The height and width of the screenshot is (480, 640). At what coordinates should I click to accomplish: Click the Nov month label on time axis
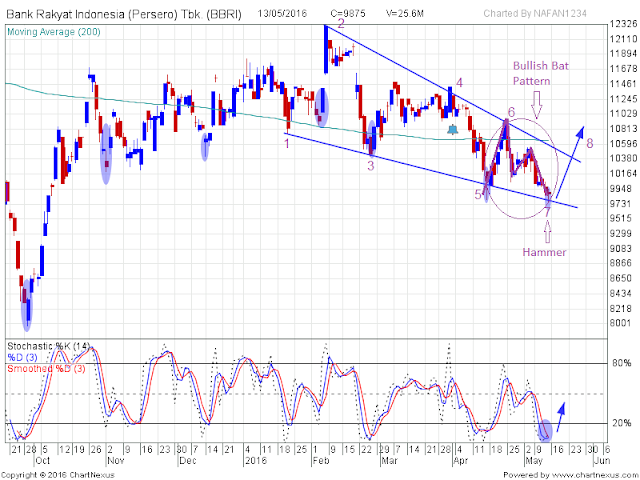(116, 461)
